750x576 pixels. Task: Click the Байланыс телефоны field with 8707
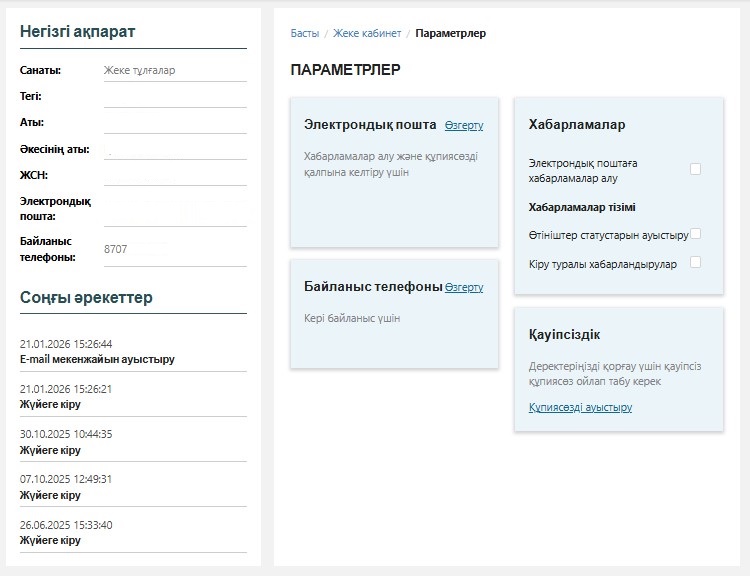(174, 249)
